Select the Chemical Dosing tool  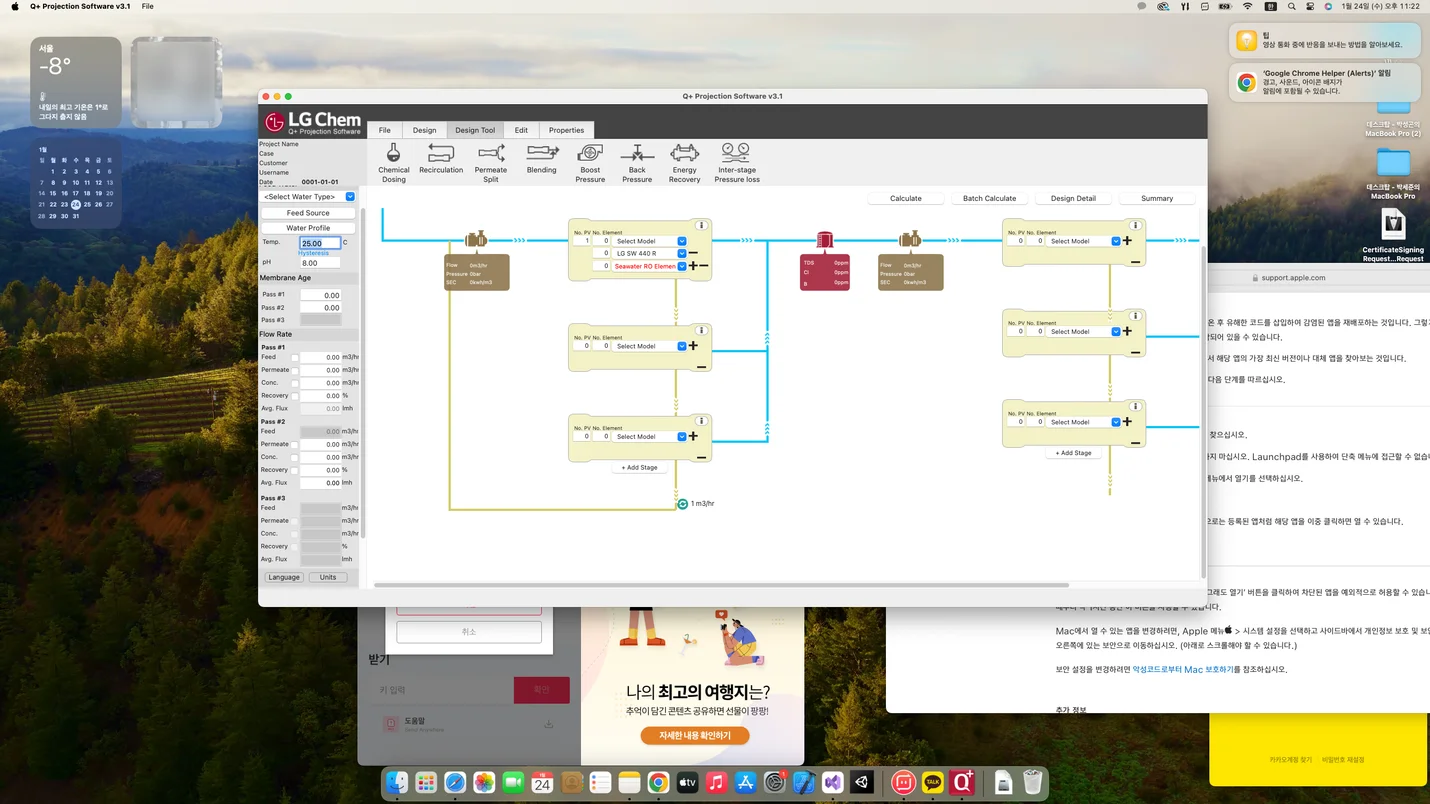point(393,162)
